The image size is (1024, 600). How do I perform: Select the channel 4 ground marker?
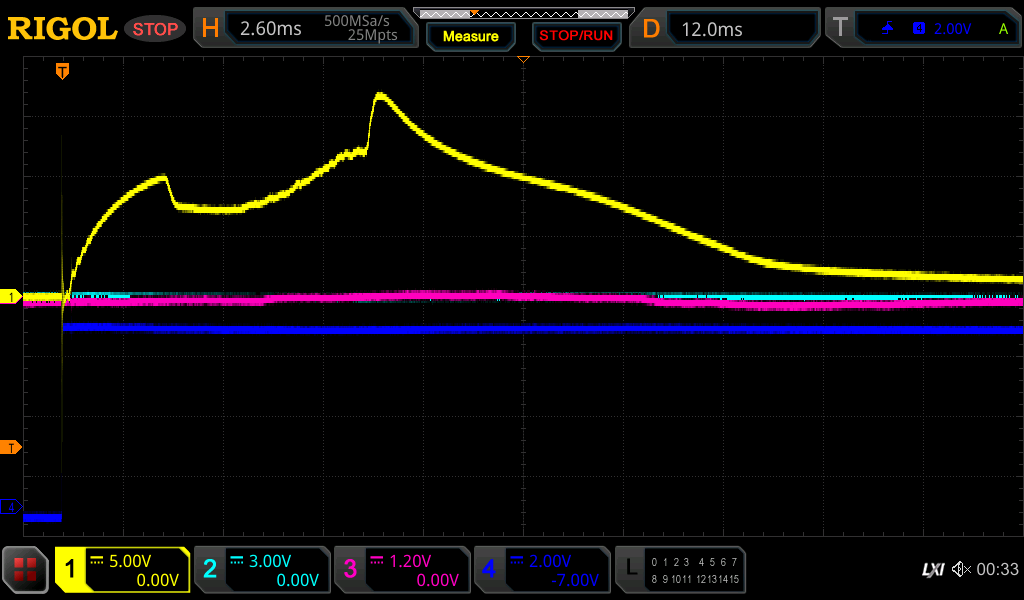point(12,507)
